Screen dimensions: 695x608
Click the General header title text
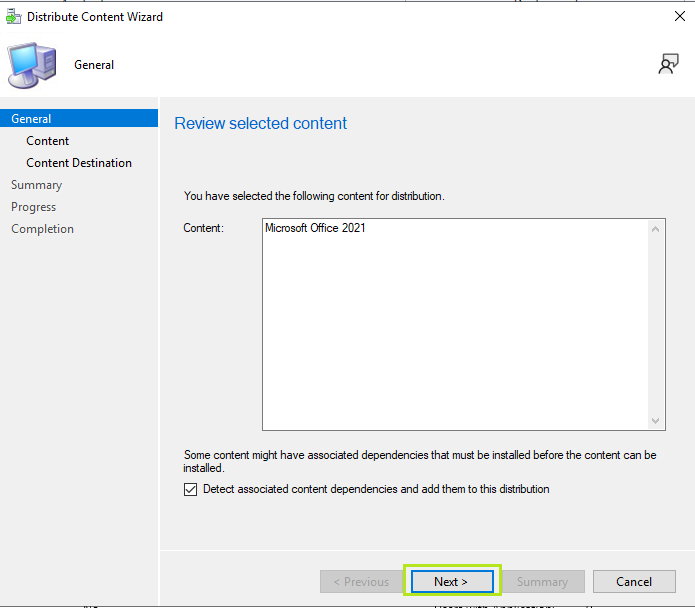[x=94, y=65]
